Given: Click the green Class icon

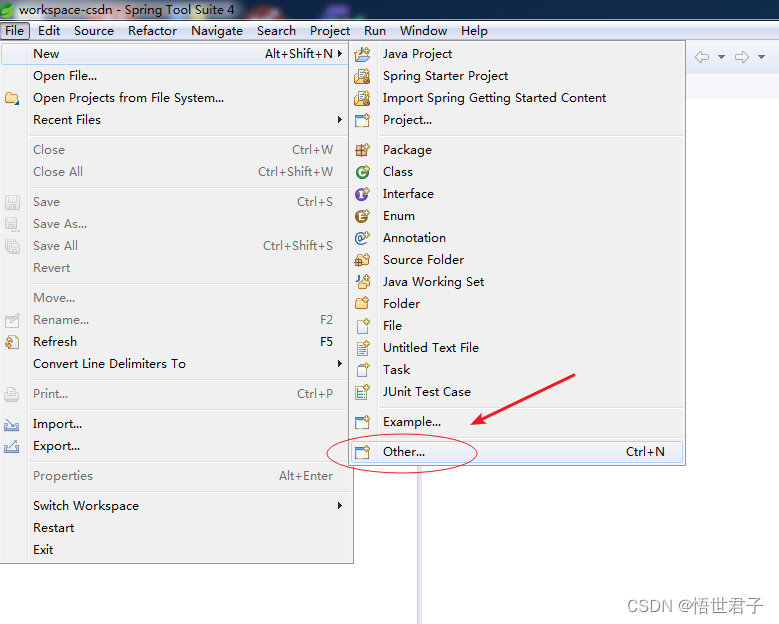Looking at the screenshot, I should pyautogui.click(x=362, y=172).
